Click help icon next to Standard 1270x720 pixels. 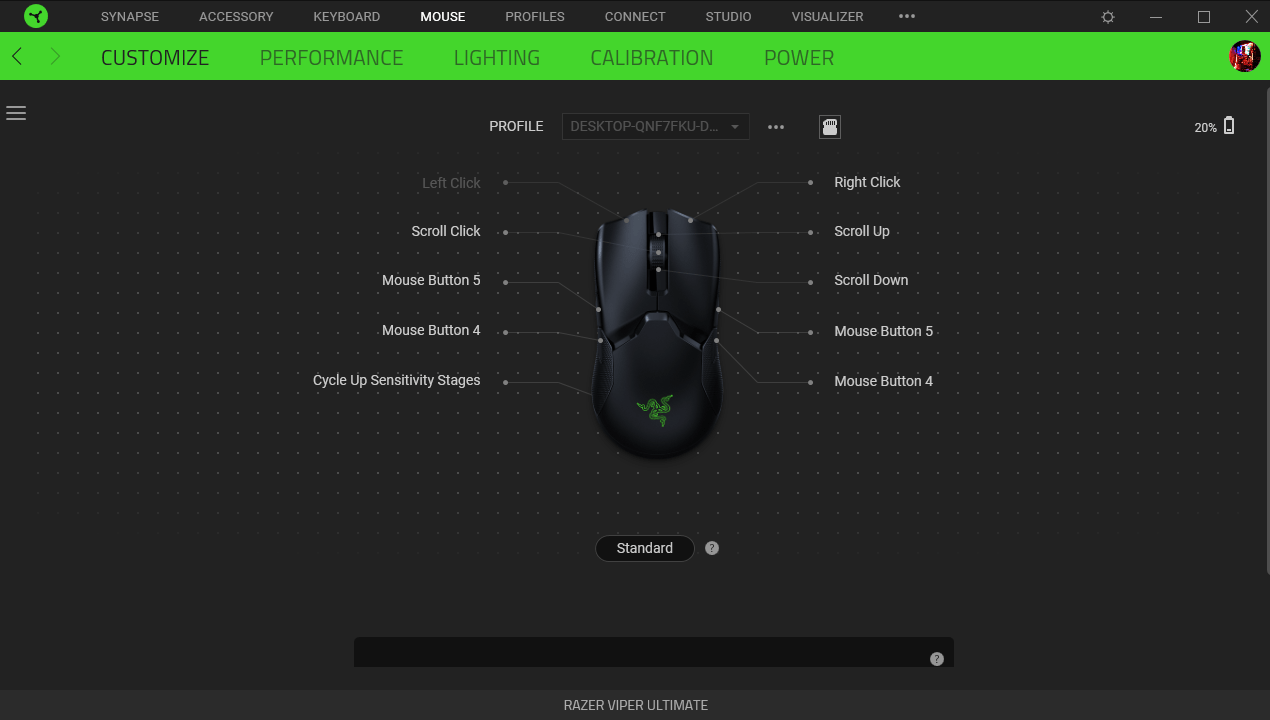pyautogui.click(x=712, y=548)
